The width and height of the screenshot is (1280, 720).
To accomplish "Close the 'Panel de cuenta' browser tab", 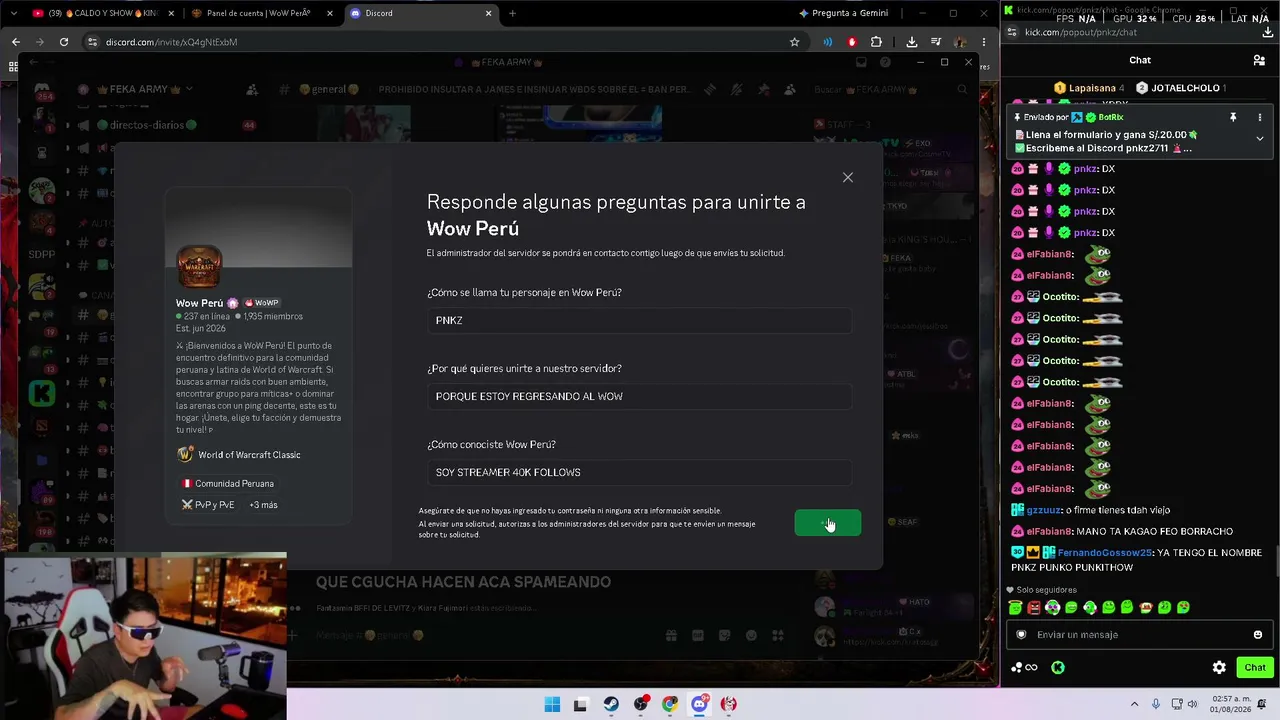I will tap(330, 13).
